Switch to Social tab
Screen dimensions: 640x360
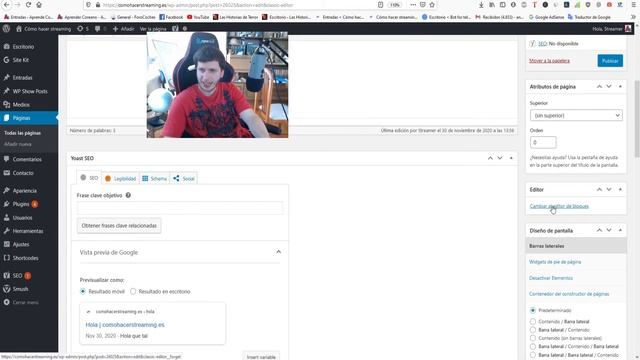tap(184, 178)
